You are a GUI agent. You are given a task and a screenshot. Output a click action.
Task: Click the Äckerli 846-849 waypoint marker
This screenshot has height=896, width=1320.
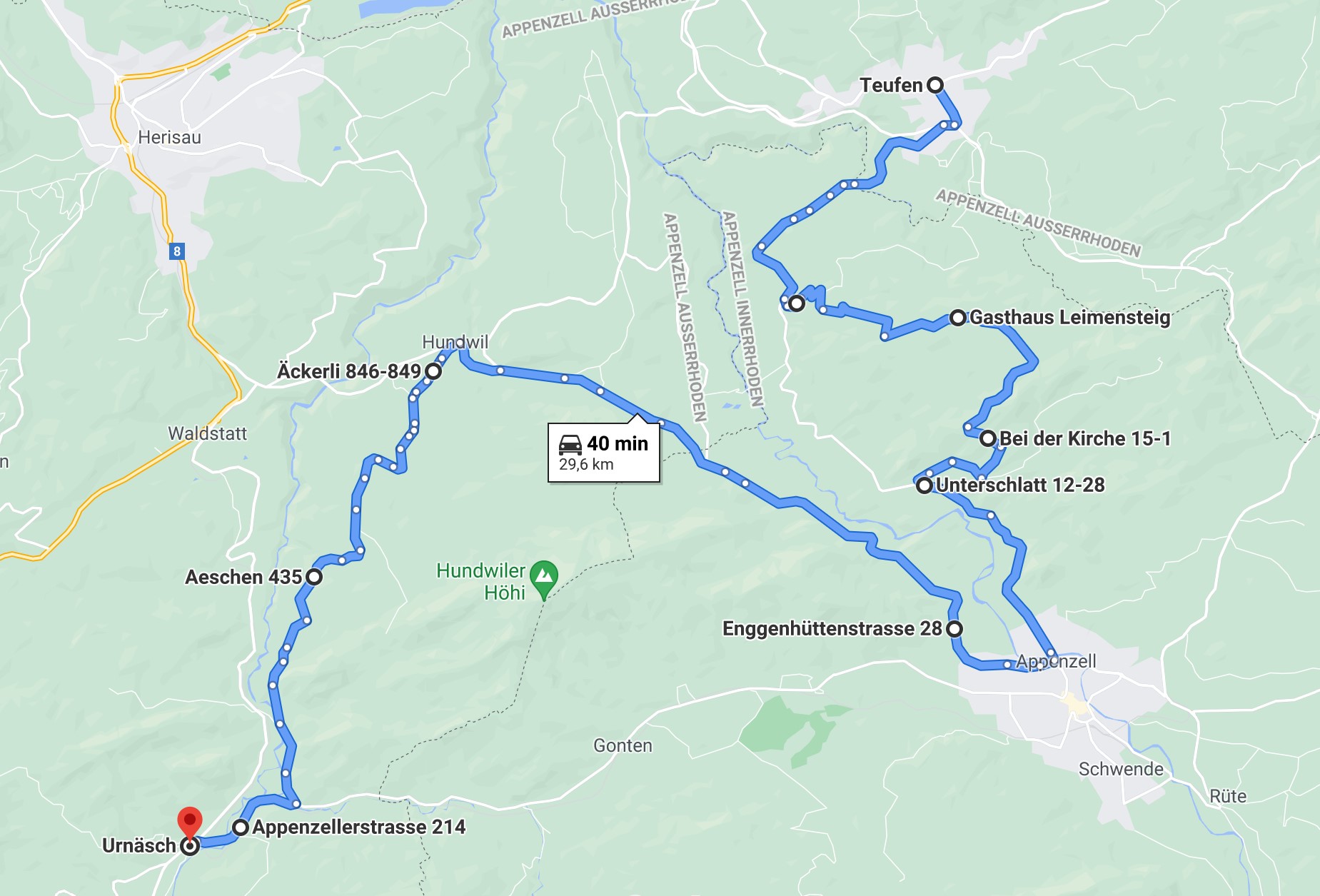pos(433,371)
